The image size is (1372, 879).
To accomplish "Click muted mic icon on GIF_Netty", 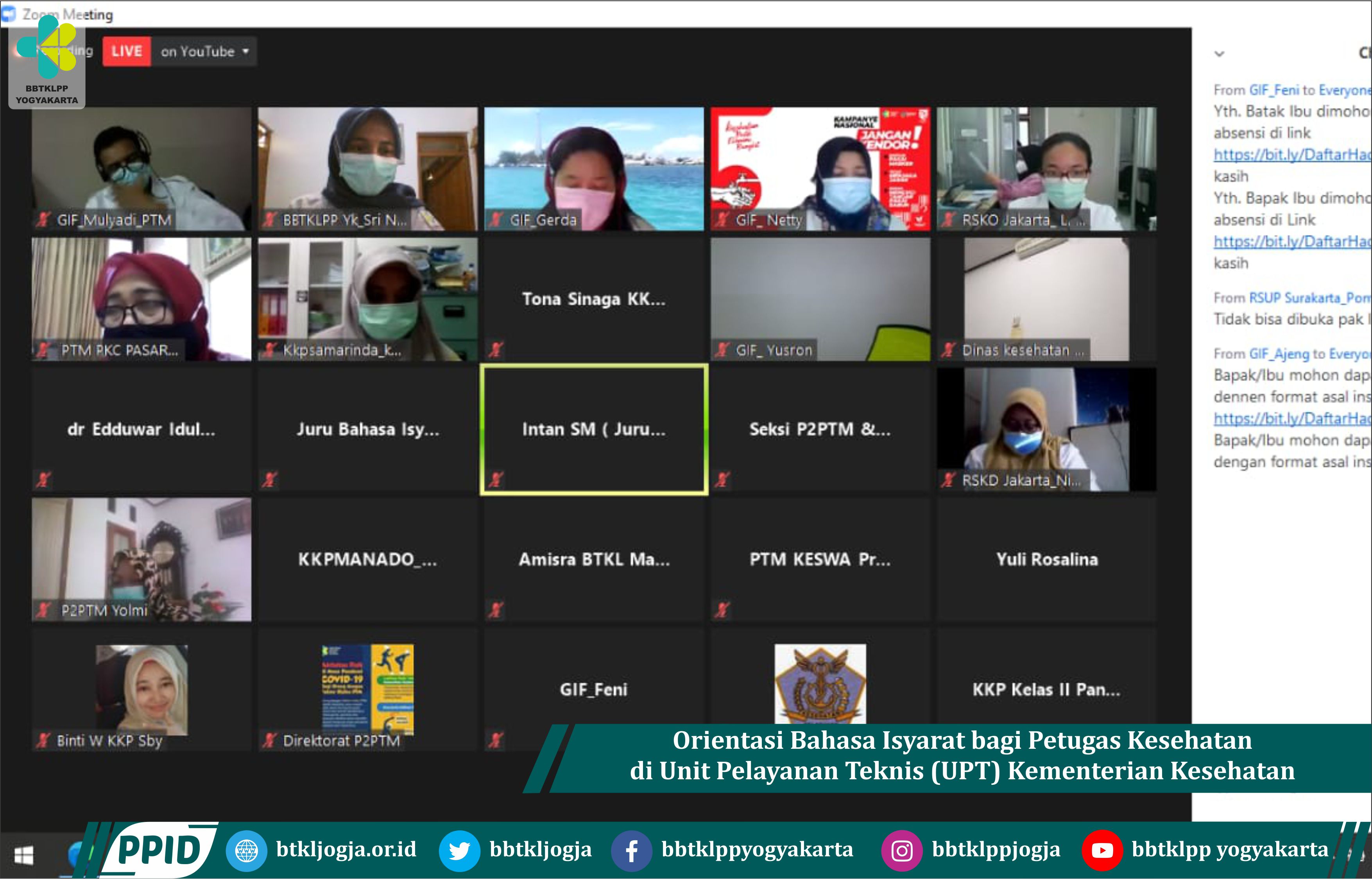I will [x=722, y=220].
